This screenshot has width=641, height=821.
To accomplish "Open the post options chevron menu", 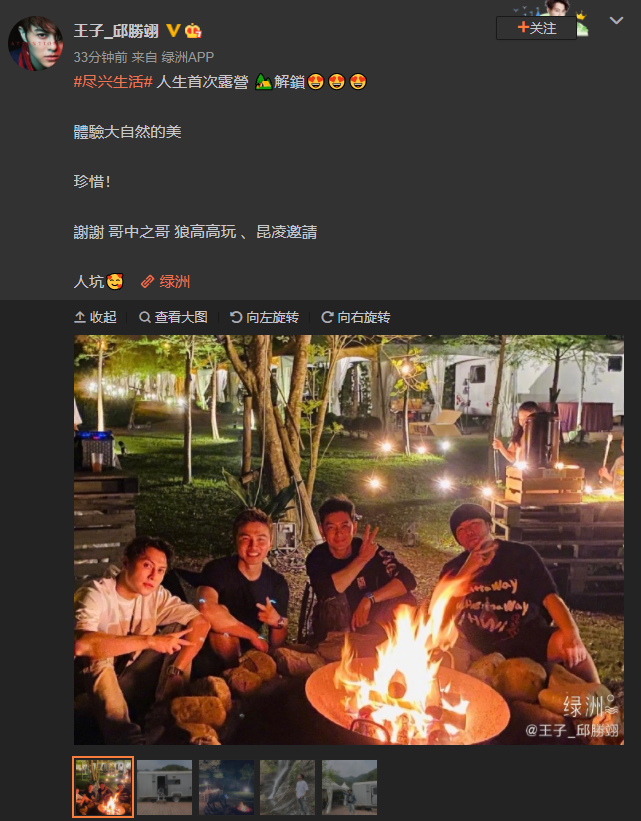I will click(616, 20).
